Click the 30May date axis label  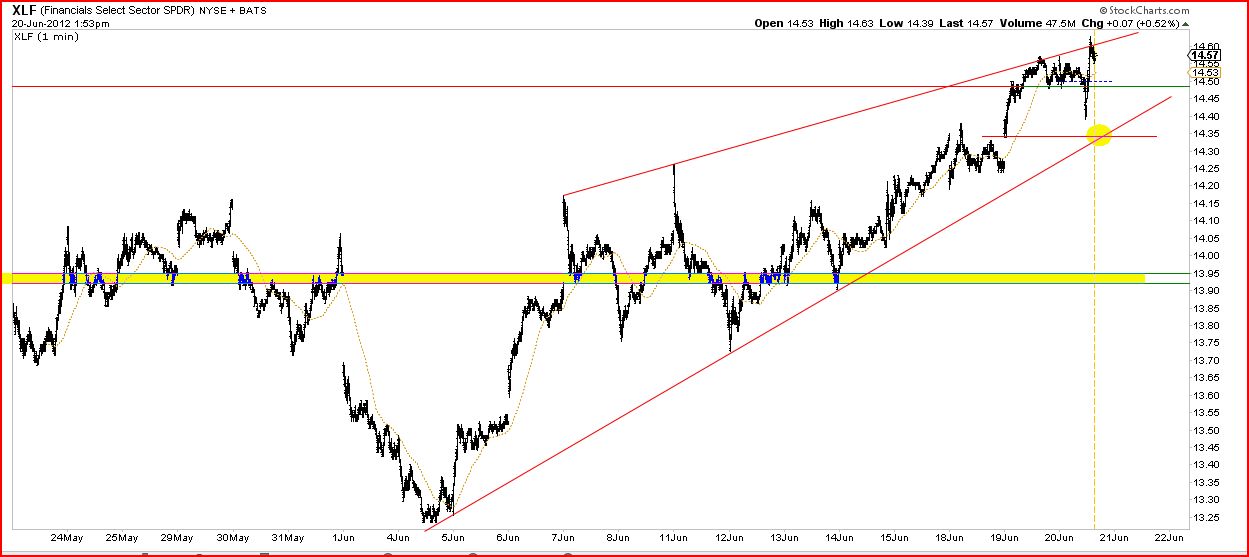coord(234,536)
